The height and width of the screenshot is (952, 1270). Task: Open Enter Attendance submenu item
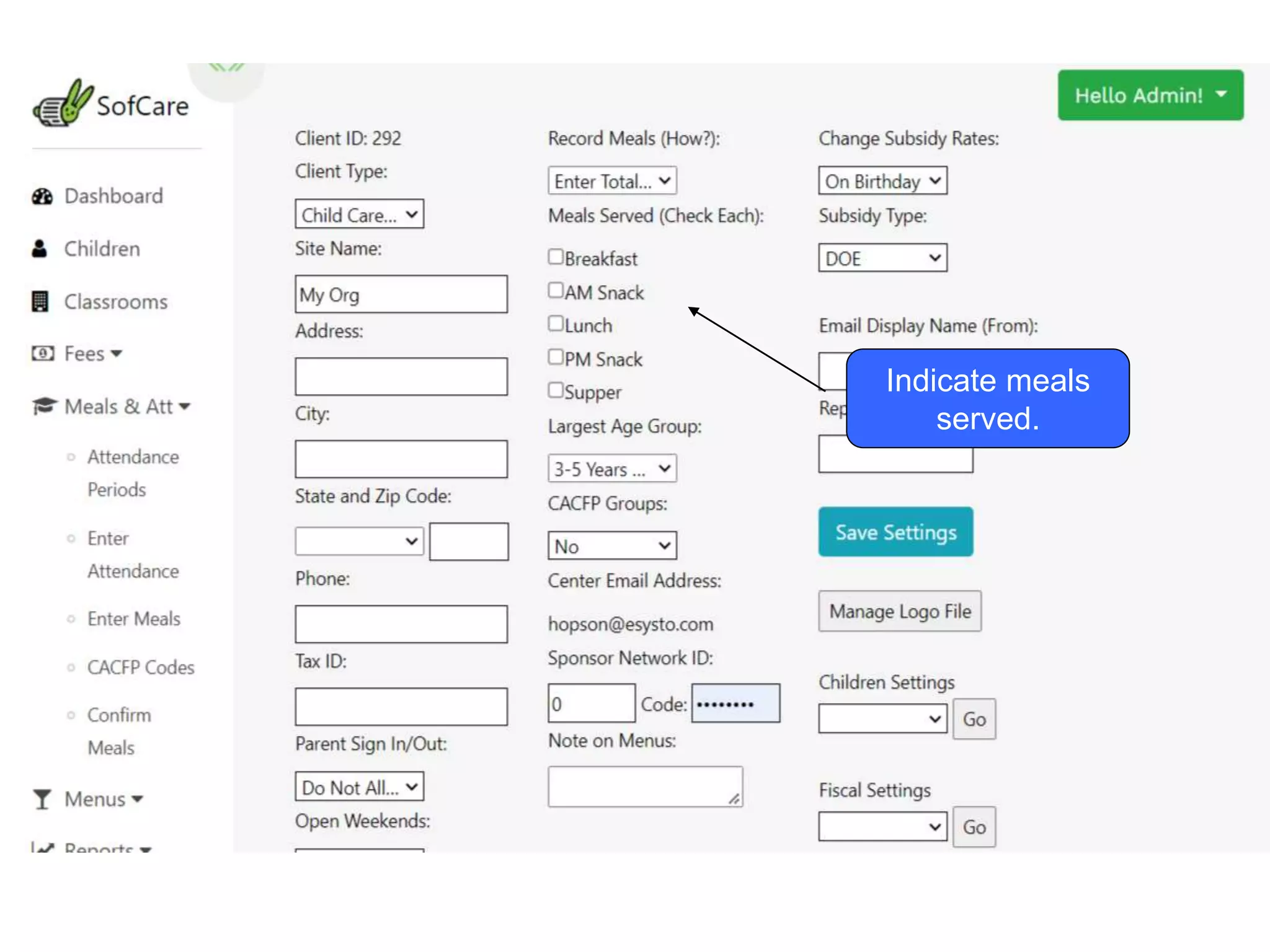point(133,555)
